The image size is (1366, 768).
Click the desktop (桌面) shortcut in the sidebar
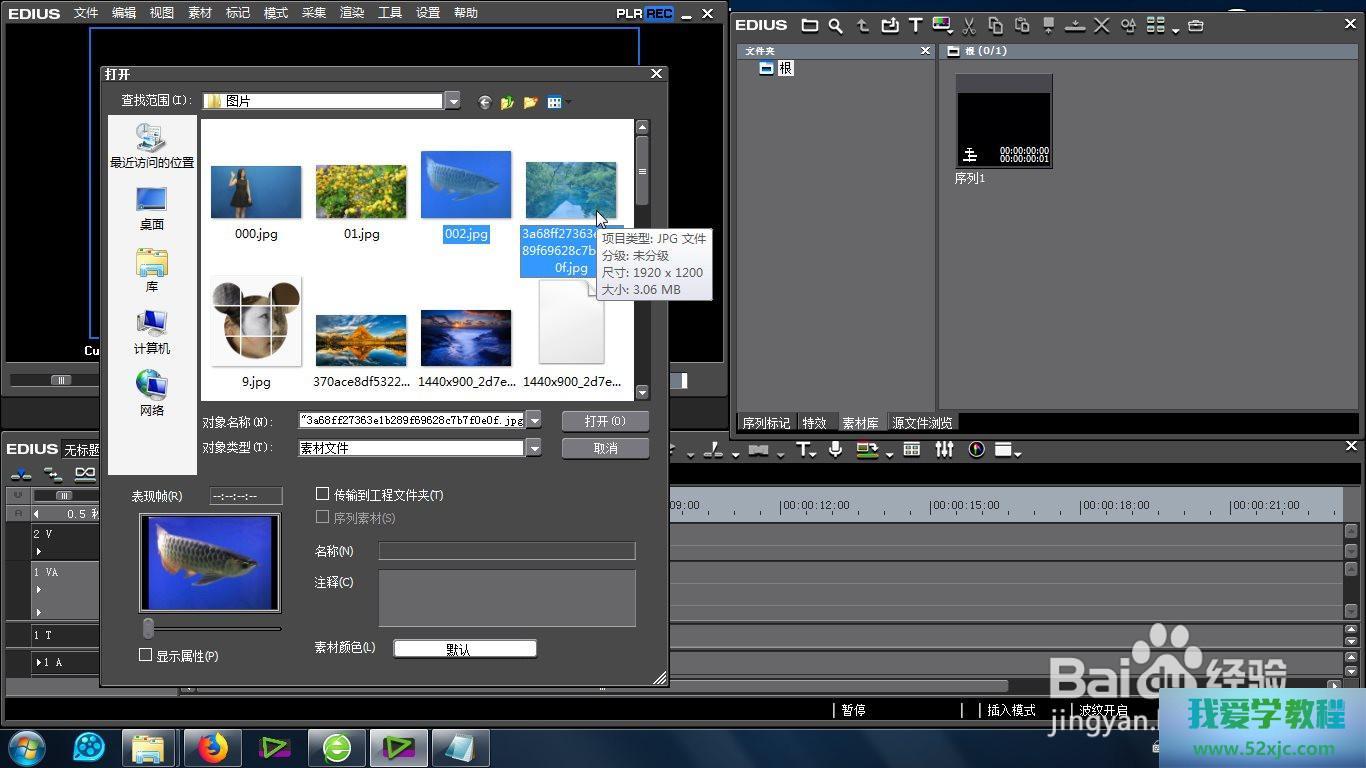point(151,208)
